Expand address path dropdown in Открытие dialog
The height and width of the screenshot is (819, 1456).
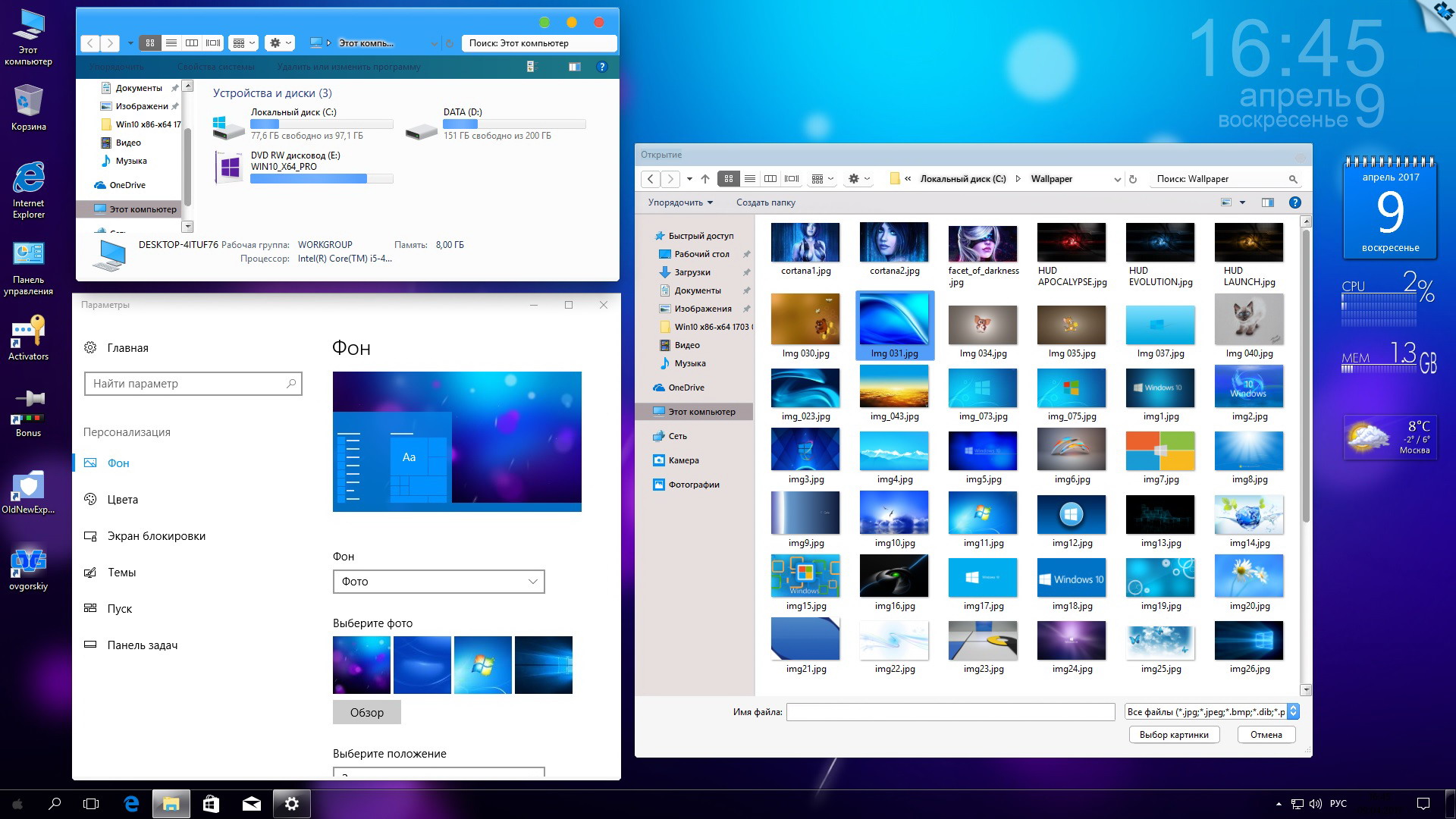click(x=1116, y=180)
